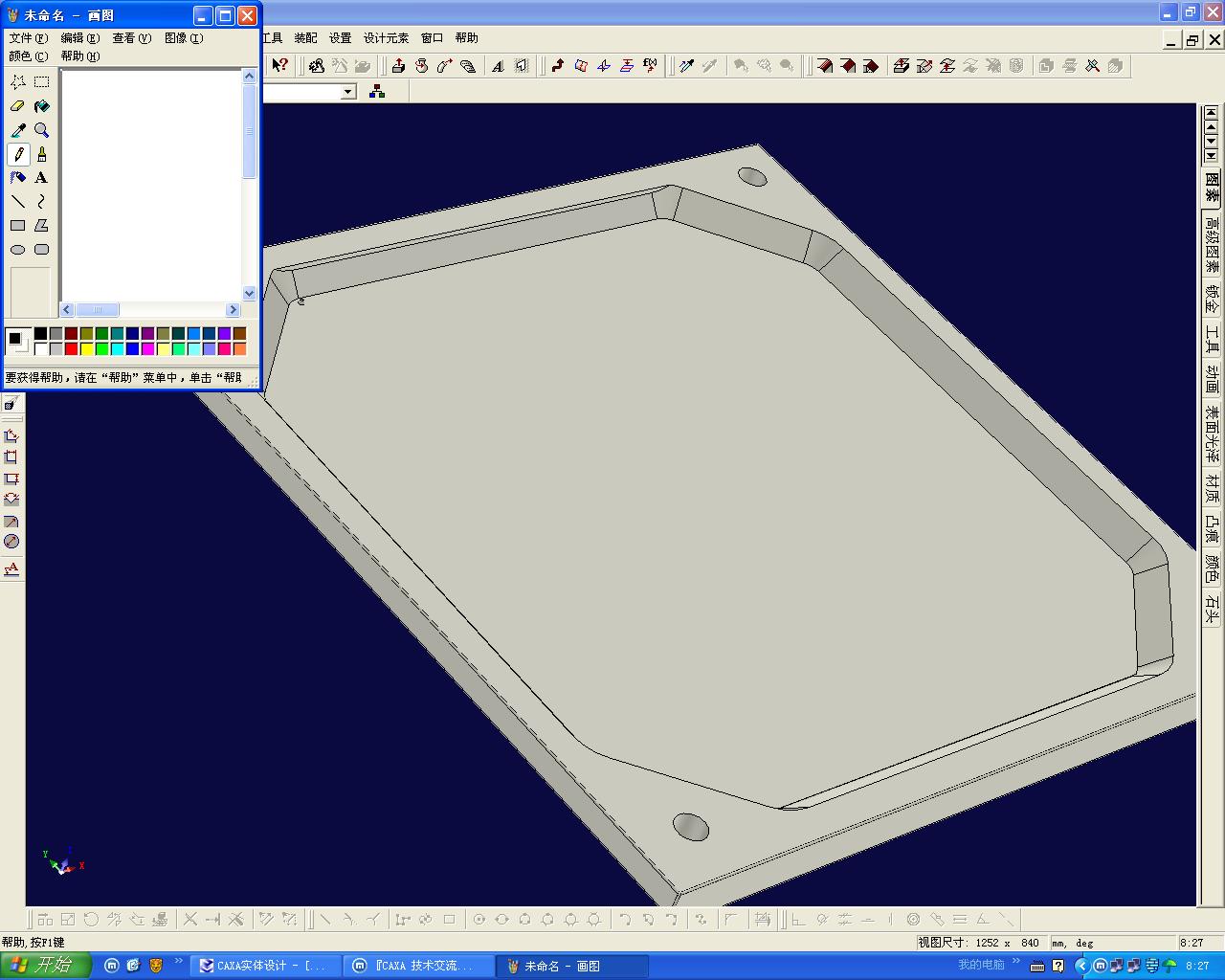Expand the combo box dropdown in CAXA toolbar

point(348,92)
